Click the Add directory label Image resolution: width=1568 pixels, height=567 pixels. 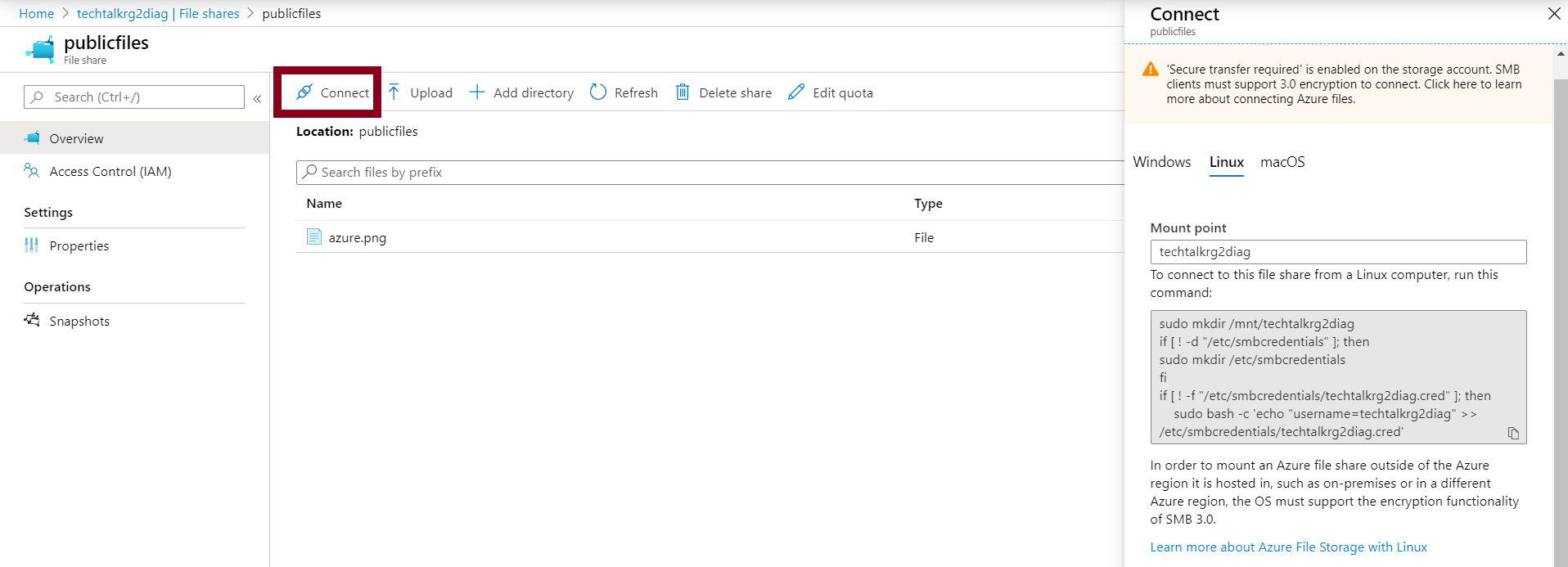534,92
